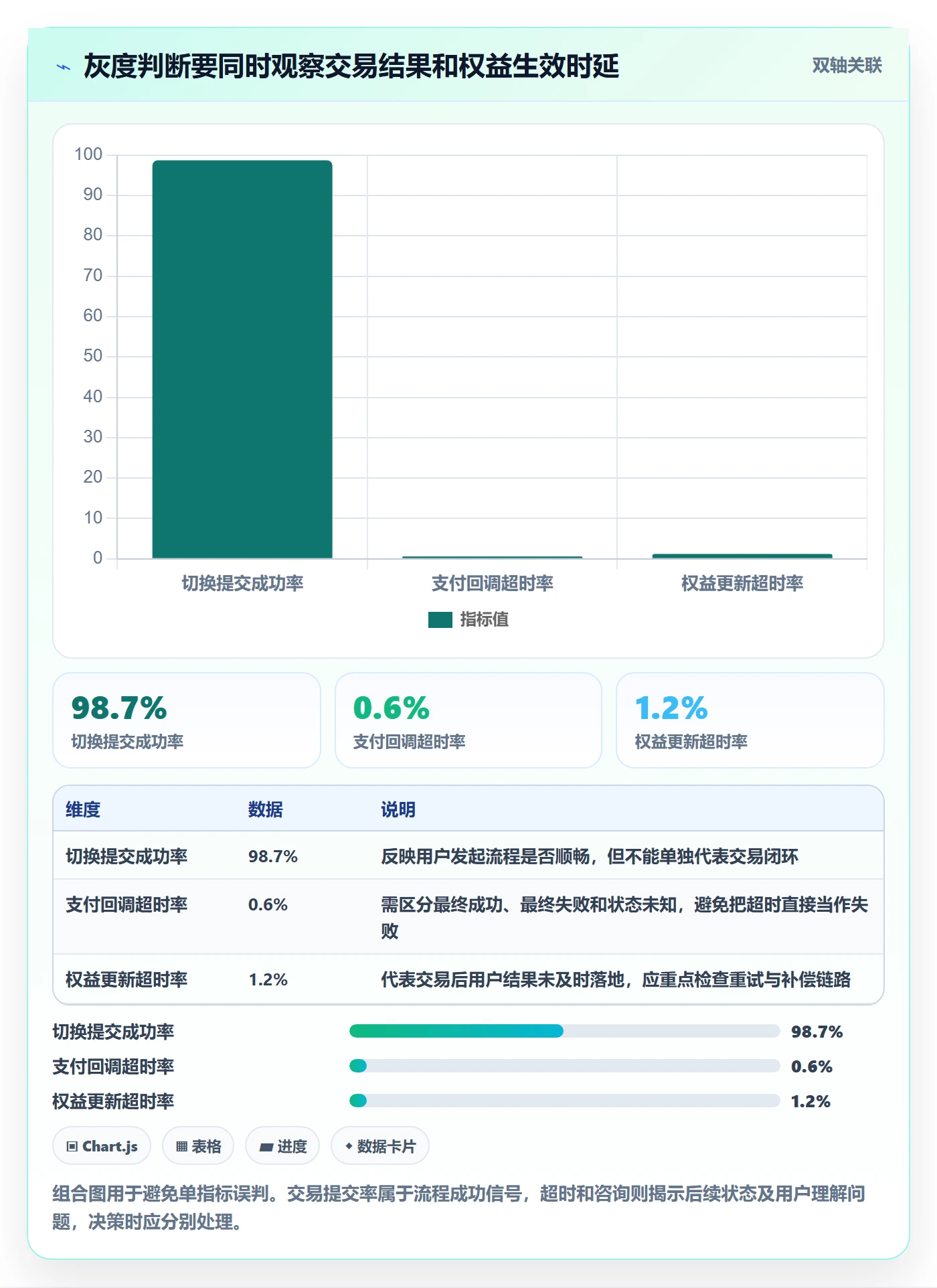The height and width of the screenshot is (1288, 937).
Task: Click the Chart.js tag chip
Action: click(x=102, y=1146)
